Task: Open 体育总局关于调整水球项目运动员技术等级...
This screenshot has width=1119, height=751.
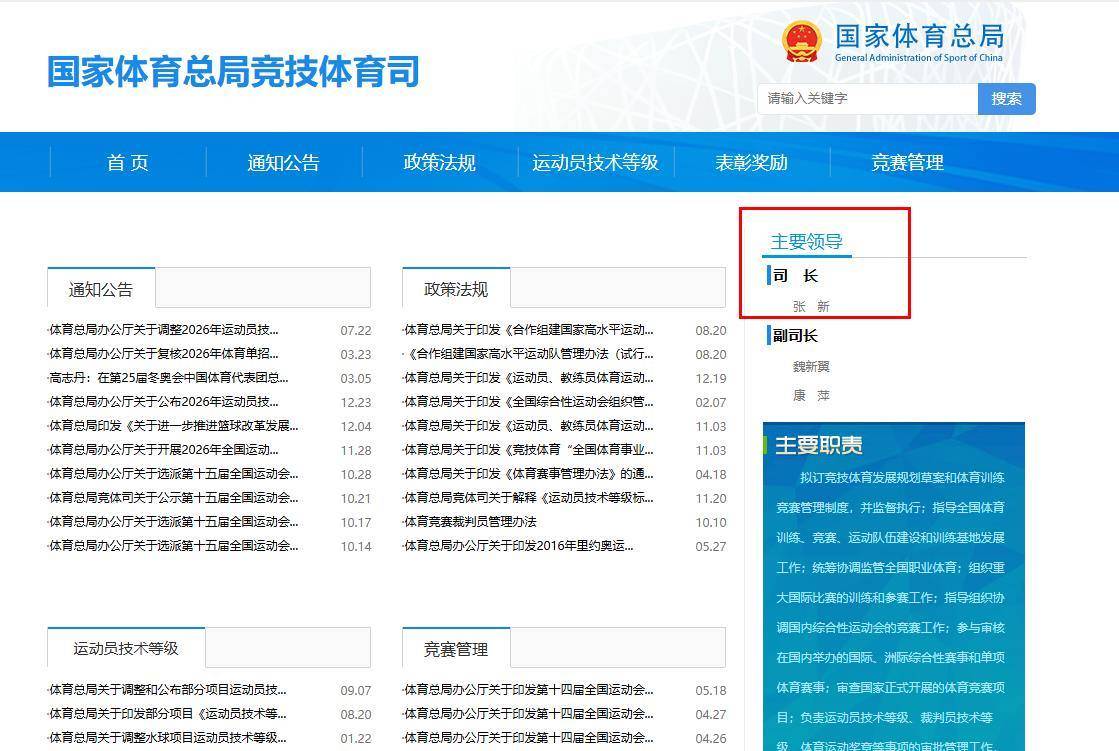Action: (x=168, y=737)
